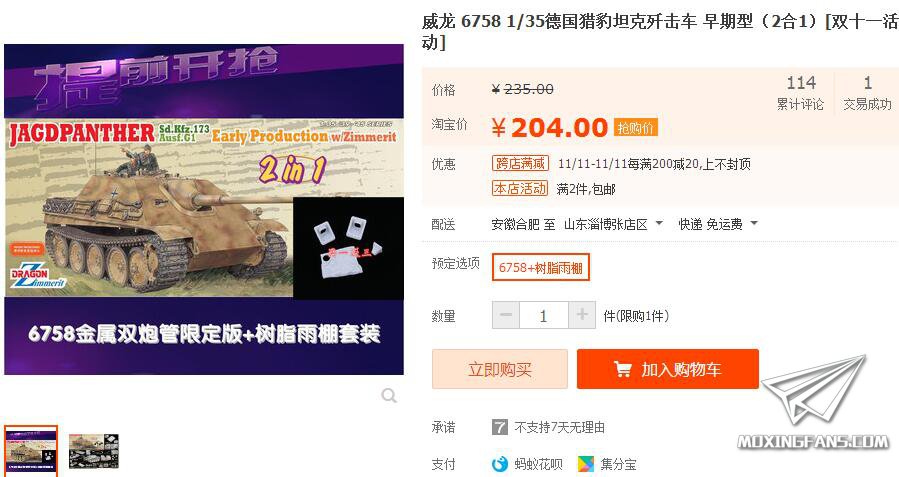Click the 立即购买 button
The height and width of the screenshot is (477, 899).
500,369
